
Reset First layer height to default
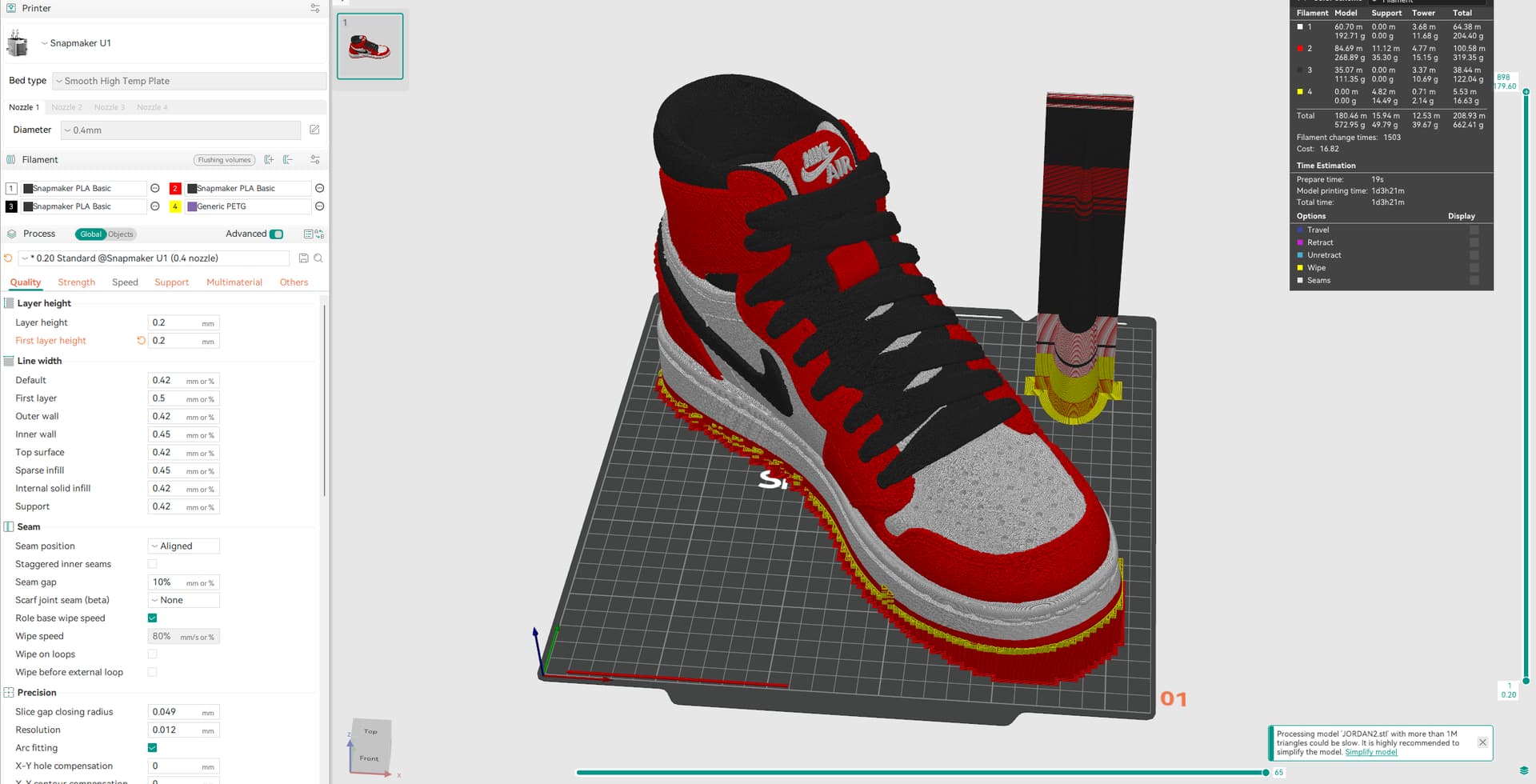pyautogui.click(x=141, y=341)
